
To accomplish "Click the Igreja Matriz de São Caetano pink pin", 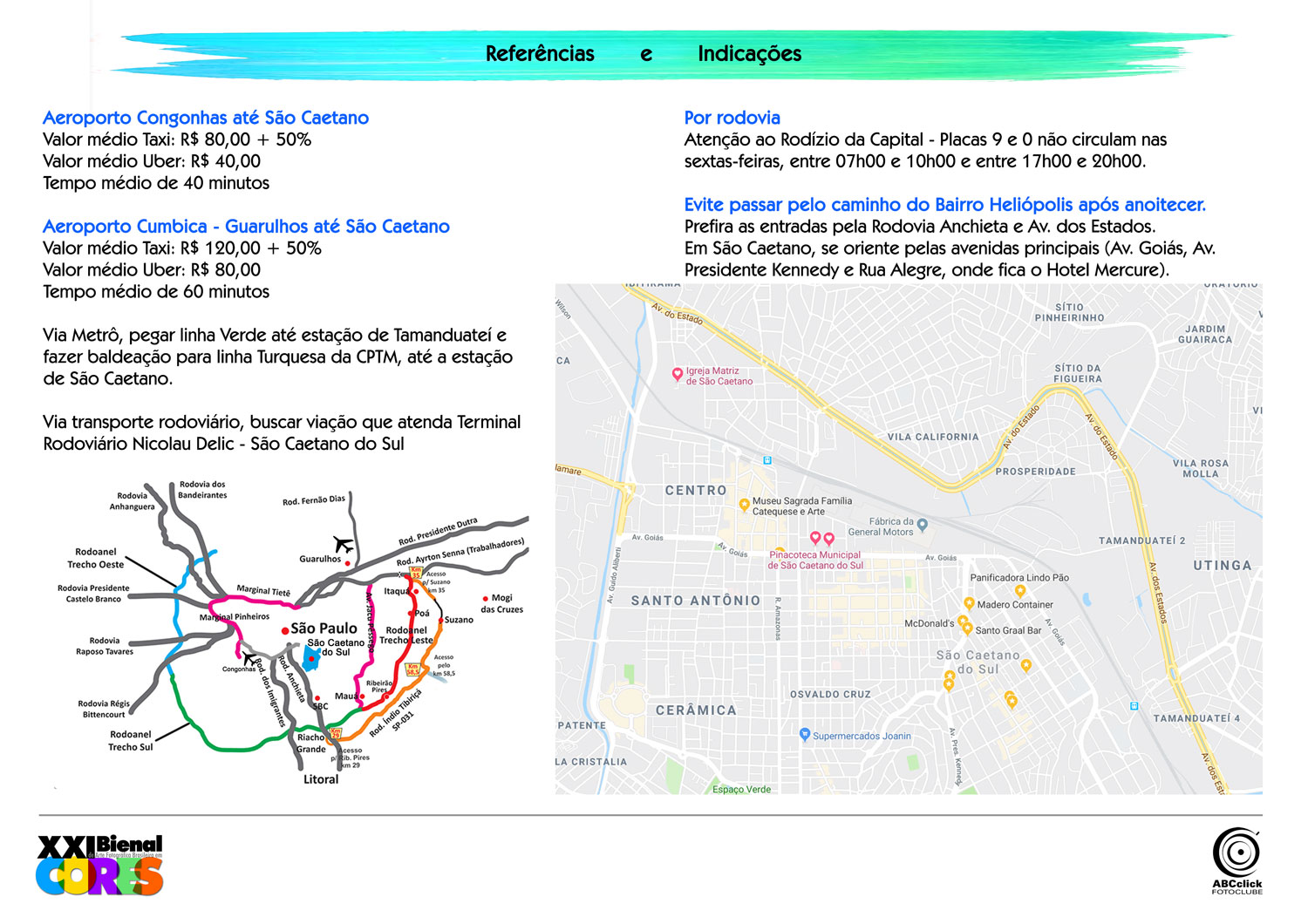I will point(677,375).
